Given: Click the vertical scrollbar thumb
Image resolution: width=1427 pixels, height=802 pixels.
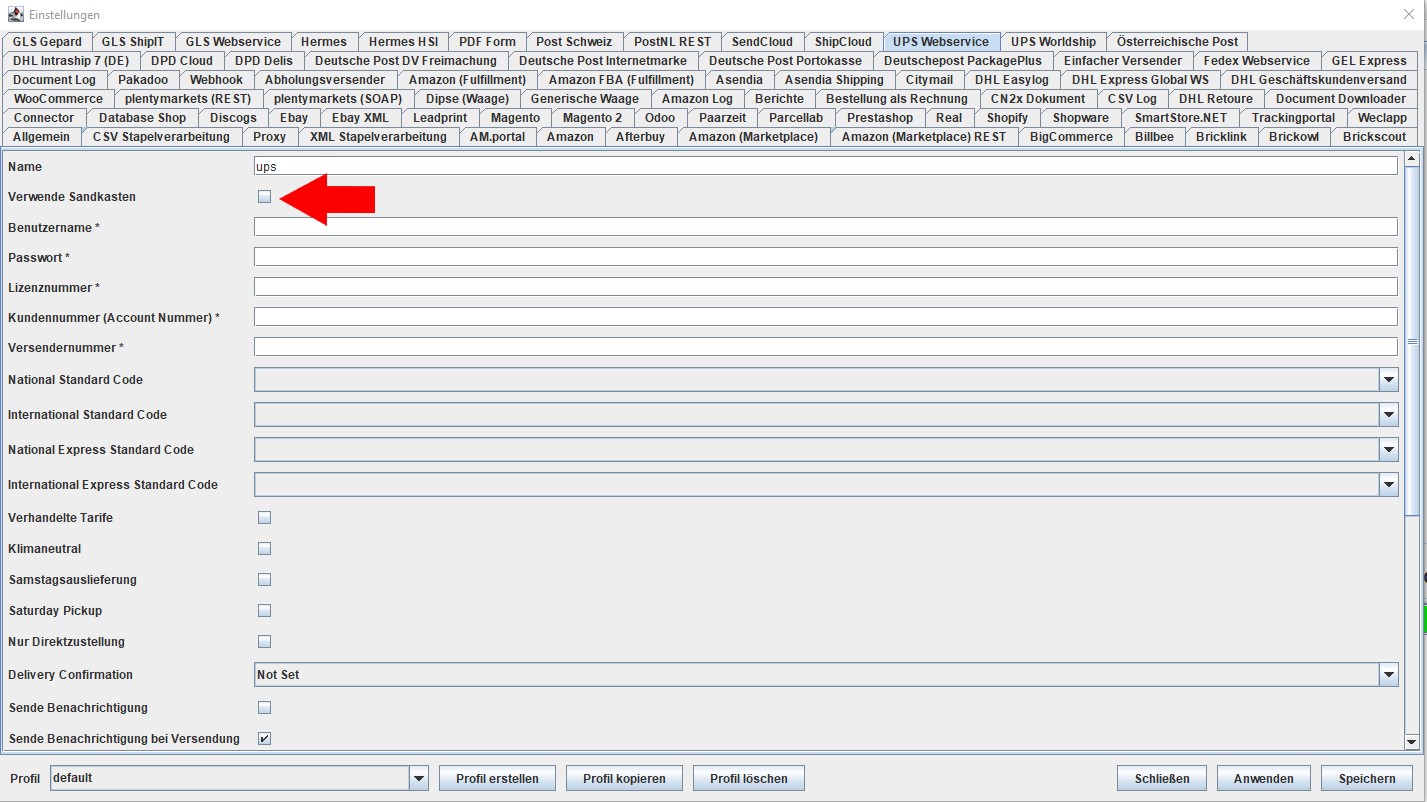Looking at the screenshot, I should point(1412,341).
